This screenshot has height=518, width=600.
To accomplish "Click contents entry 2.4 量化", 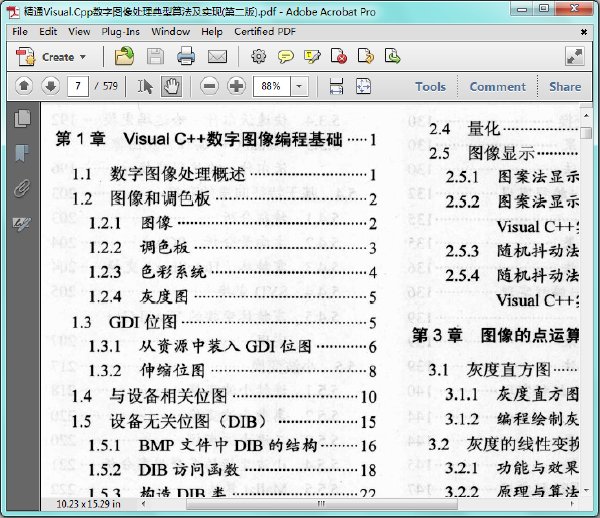I will click(x=504, y=129).
